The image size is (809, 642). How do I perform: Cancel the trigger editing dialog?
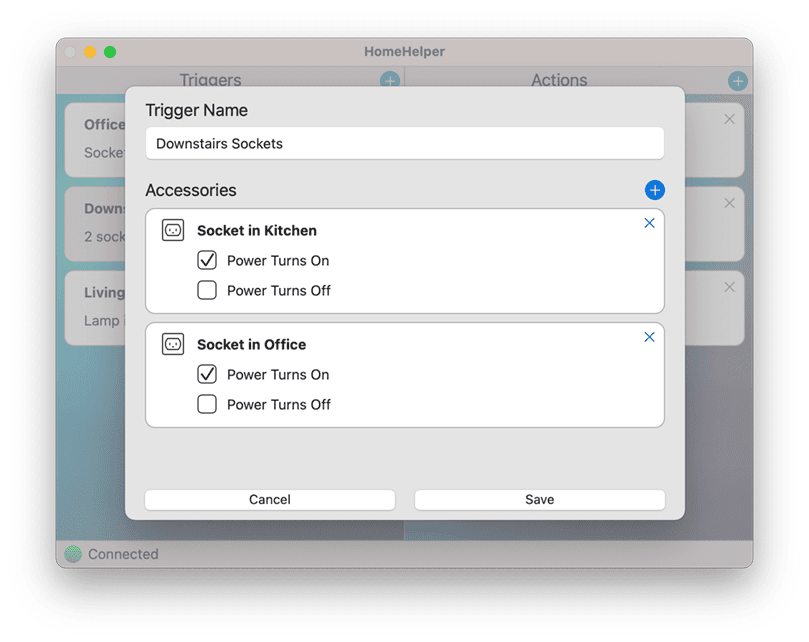click(269, 499)
